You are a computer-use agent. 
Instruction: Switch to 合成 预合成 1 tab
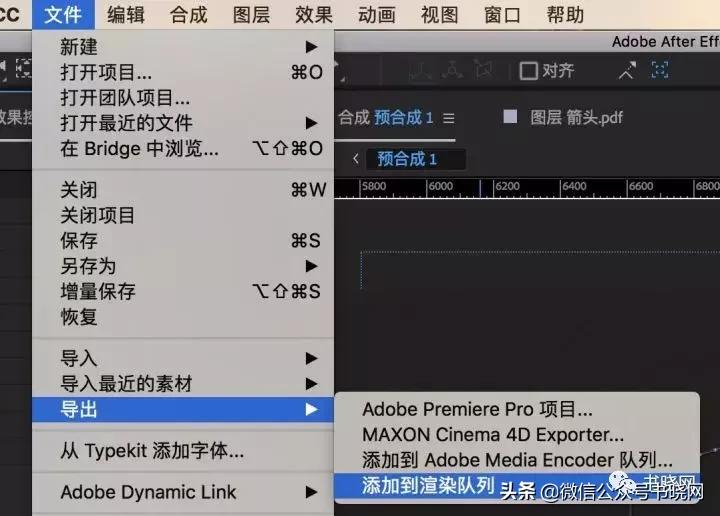point(386,118)
